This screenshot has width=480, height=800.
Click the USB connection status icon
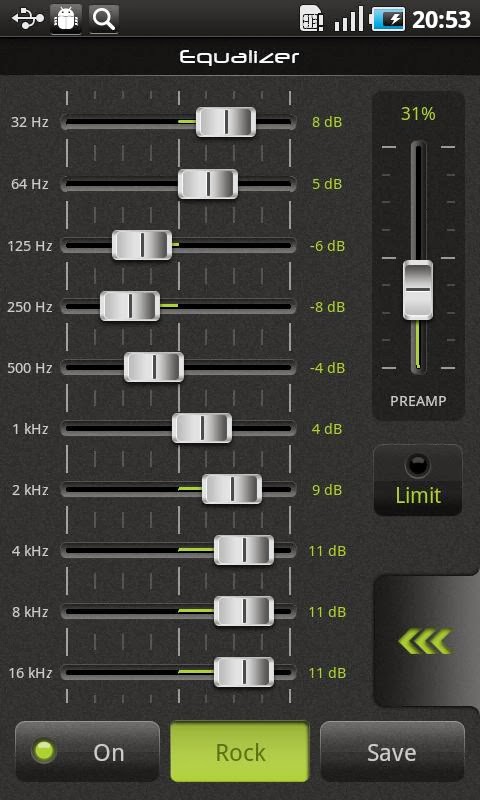point(28,19)
